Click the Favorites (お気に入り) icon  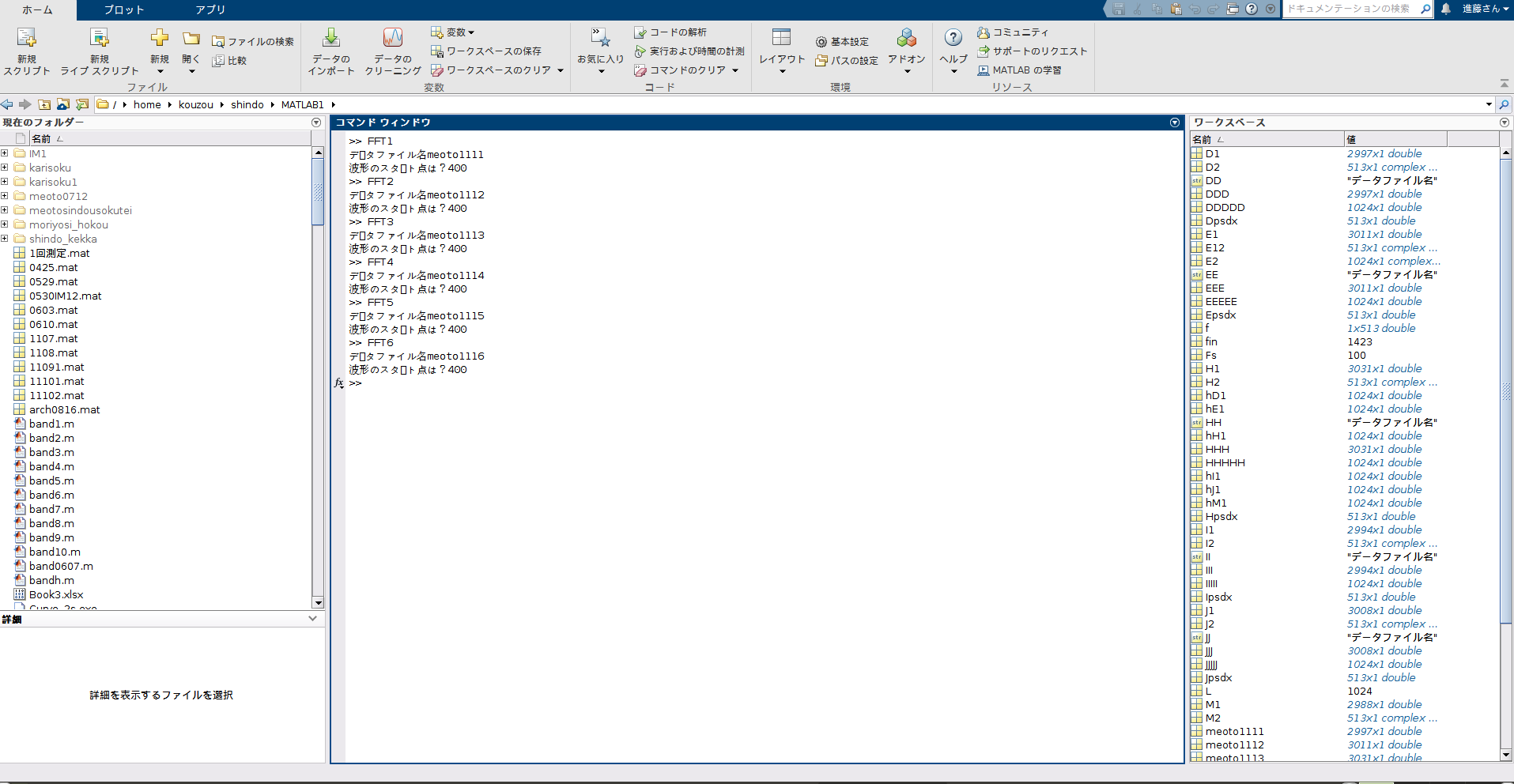click(600, 38)
